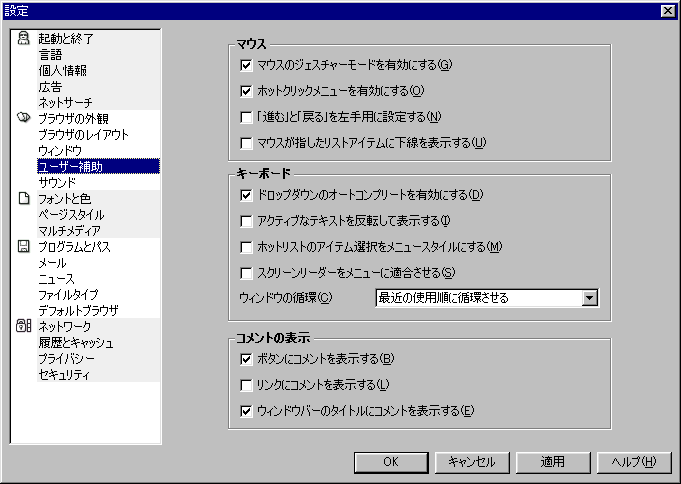
Task: Select プログラムとパス in the settings list
Action: [x=98, y=246]
